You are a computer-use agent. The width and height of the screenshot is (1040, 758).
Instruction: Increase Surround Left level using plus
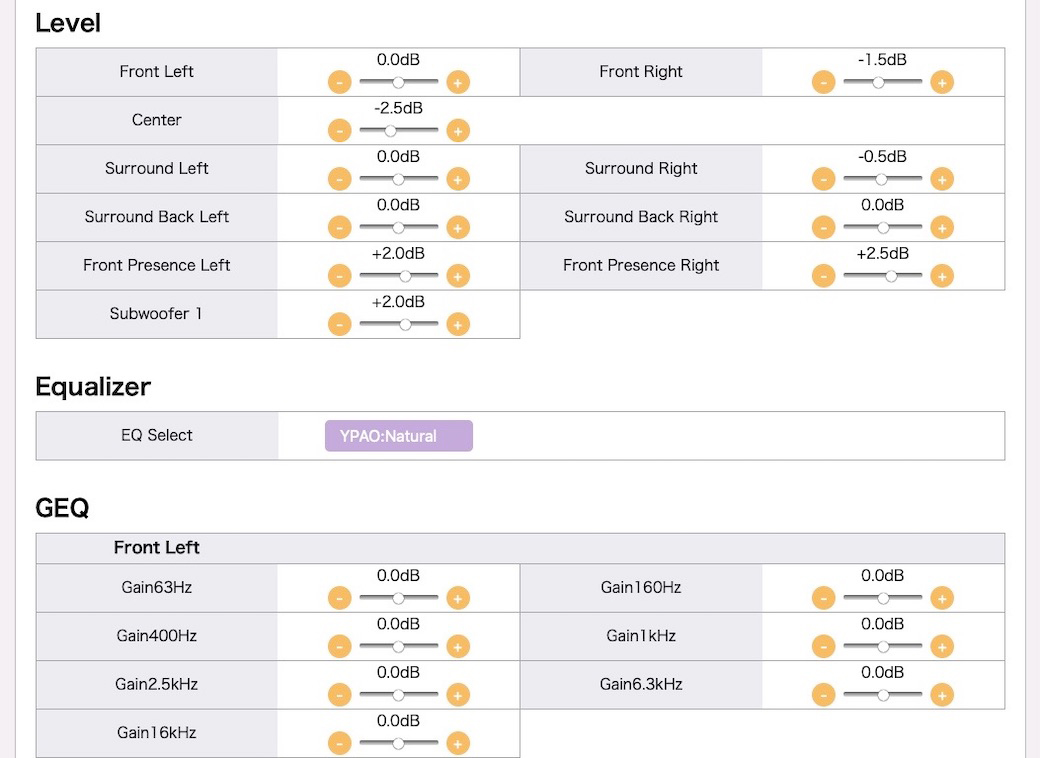[x=458, y=179]
